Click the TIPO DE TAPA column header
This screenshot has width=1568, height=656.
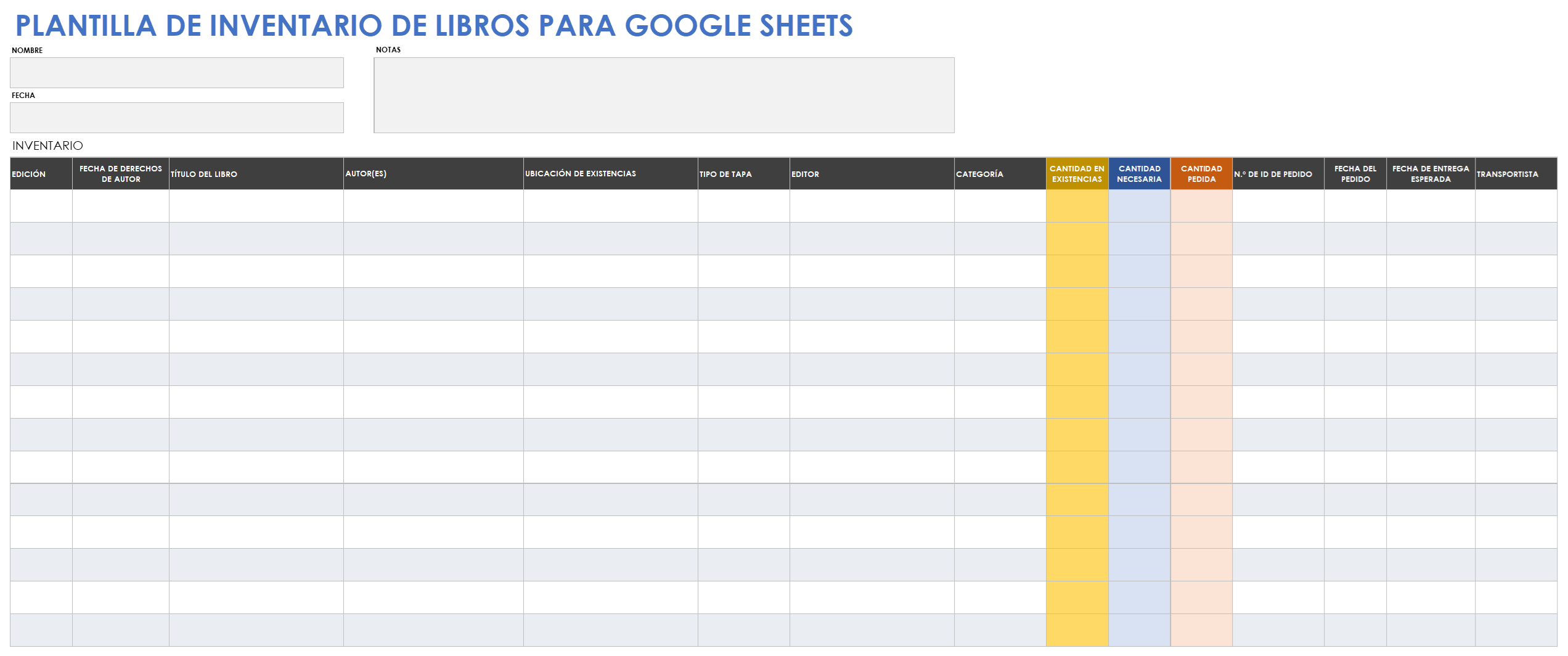tap(744, 174)
